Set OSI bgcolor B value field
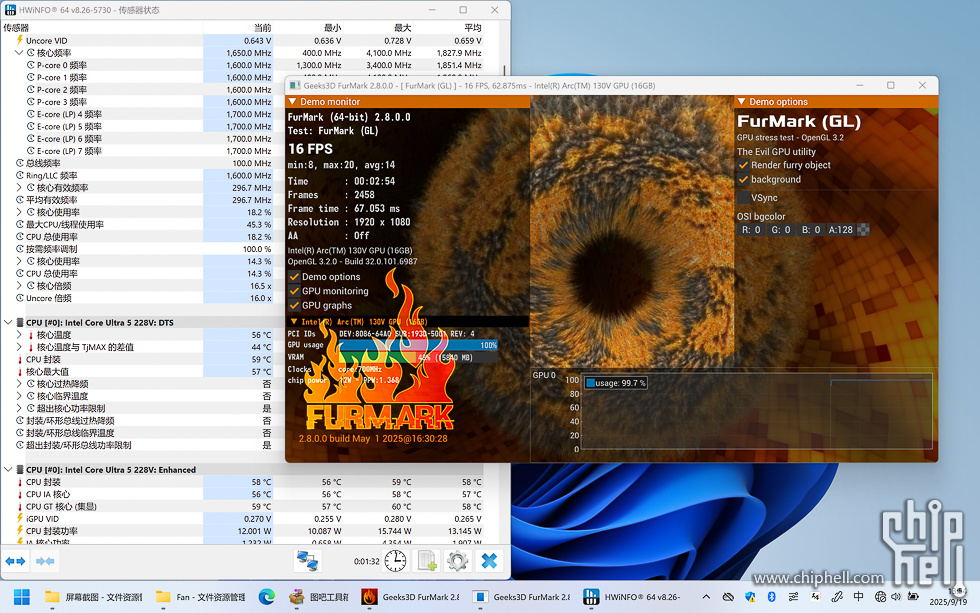This screenshot has height=613, width=980. (x=811, y=230)
